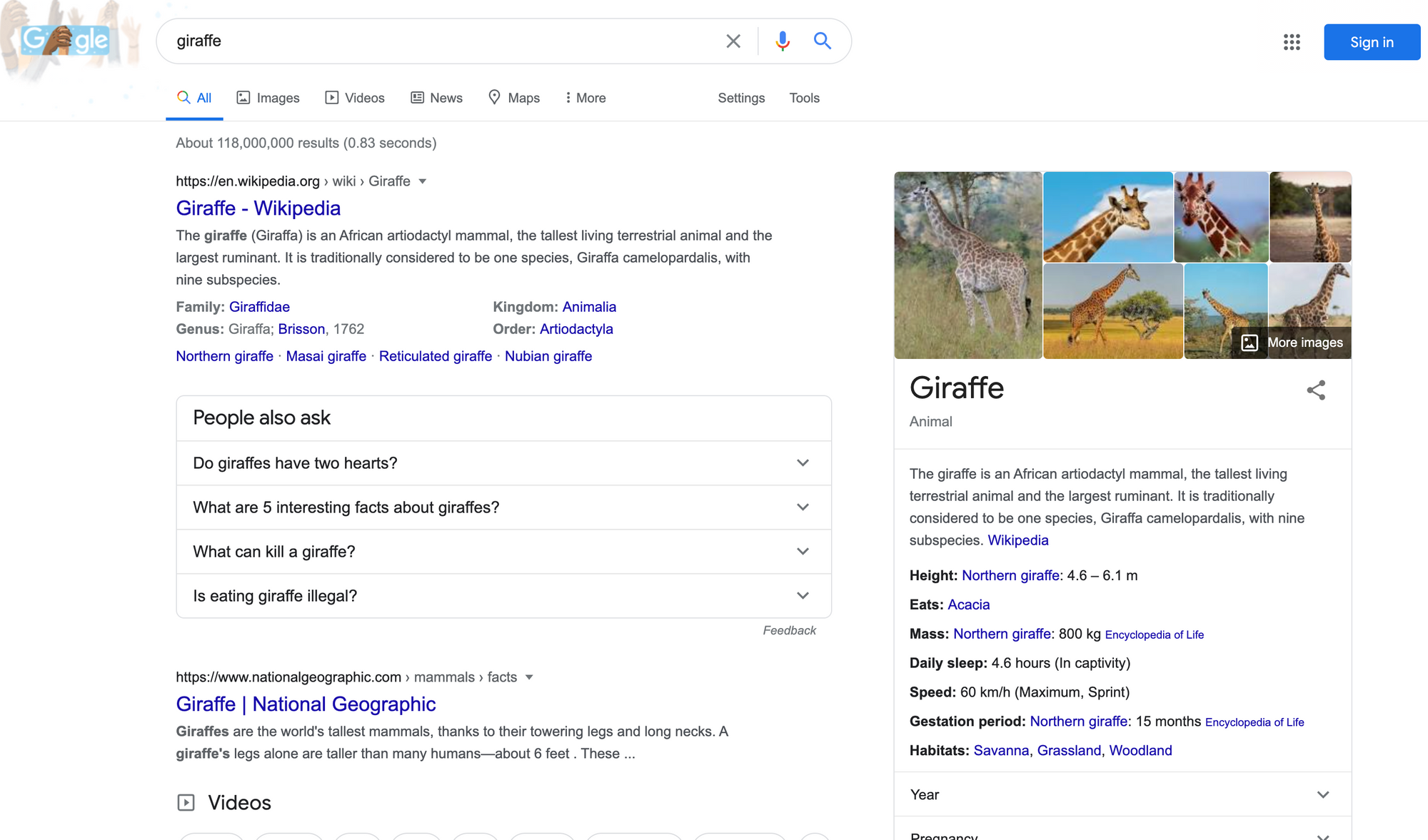Select the All results tab
Screen dimensions: 1428x840
pos(194,98)
